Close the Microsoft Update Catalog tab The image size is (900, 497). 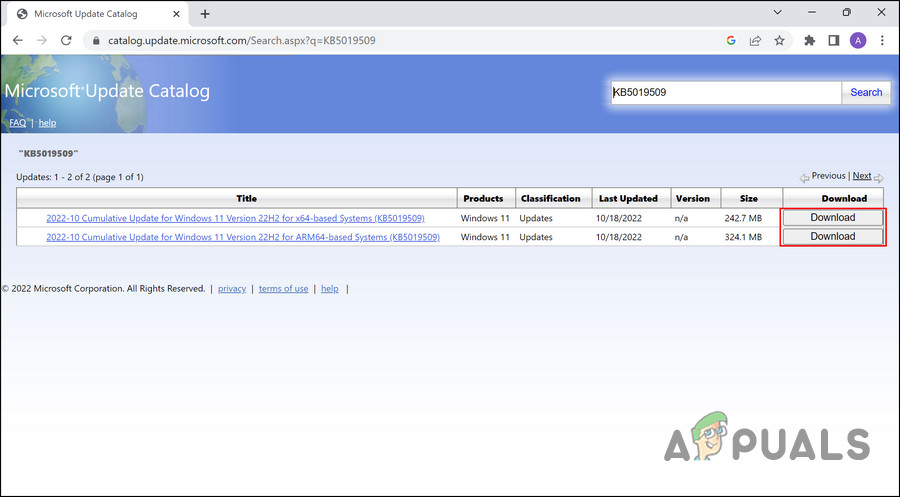click(177, 14)
